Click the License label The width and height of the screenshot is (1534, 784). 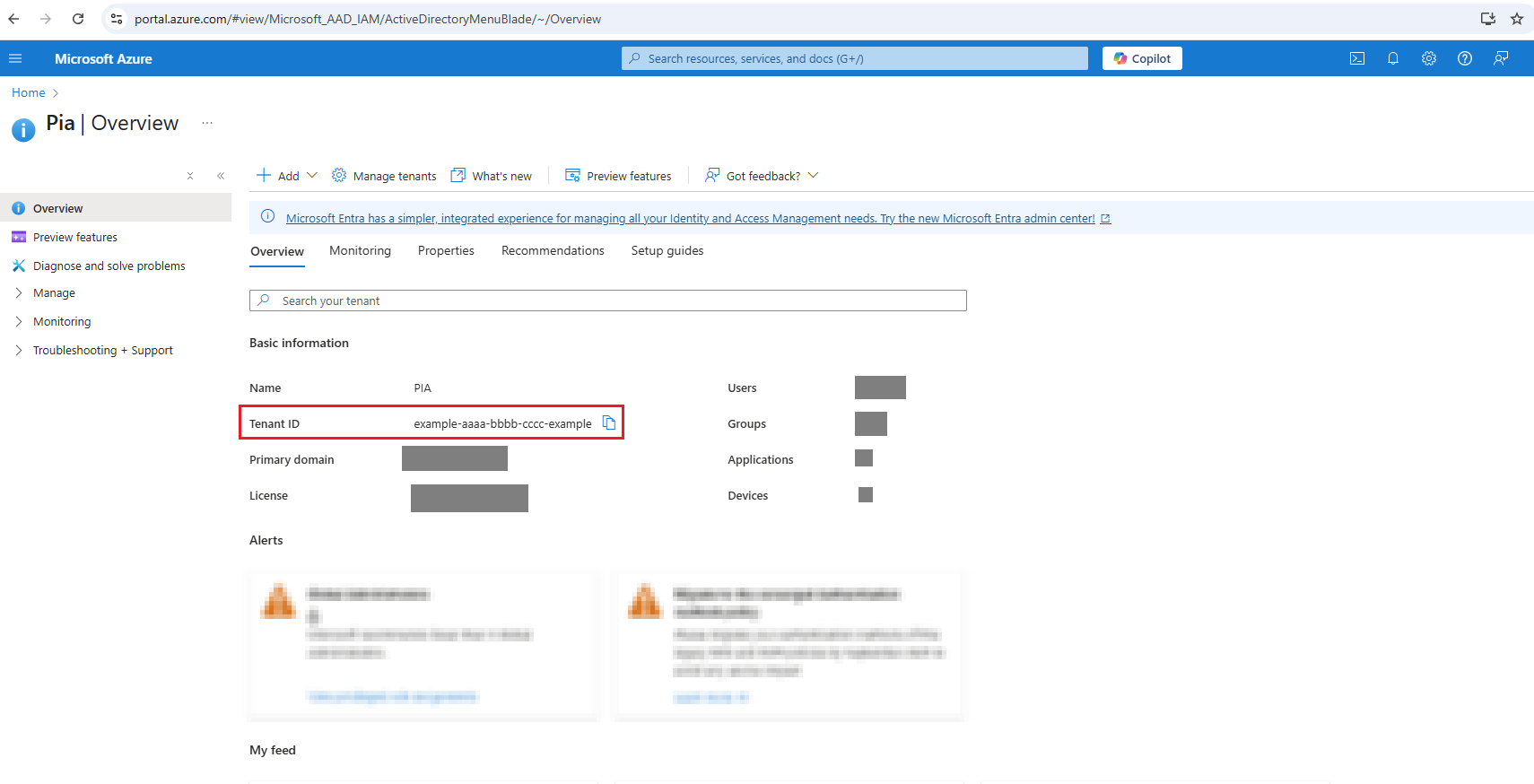tap(268, 495)
